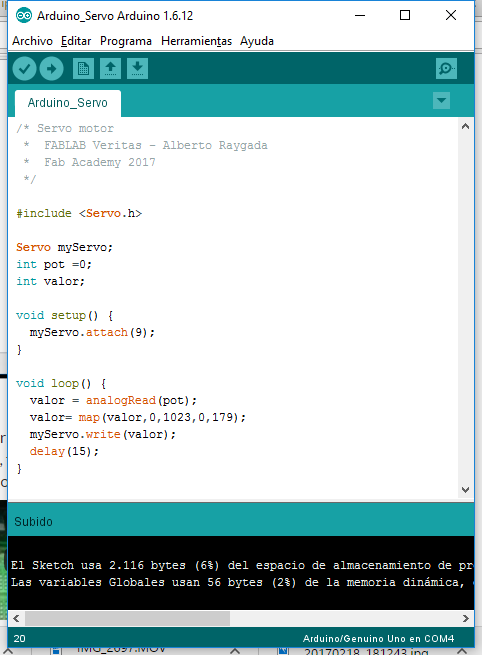The height and width of the screenshot is (655, 482).
Task: Create a new sketch with the New icon
Action: pyautogui.click(x=83, y=69)
